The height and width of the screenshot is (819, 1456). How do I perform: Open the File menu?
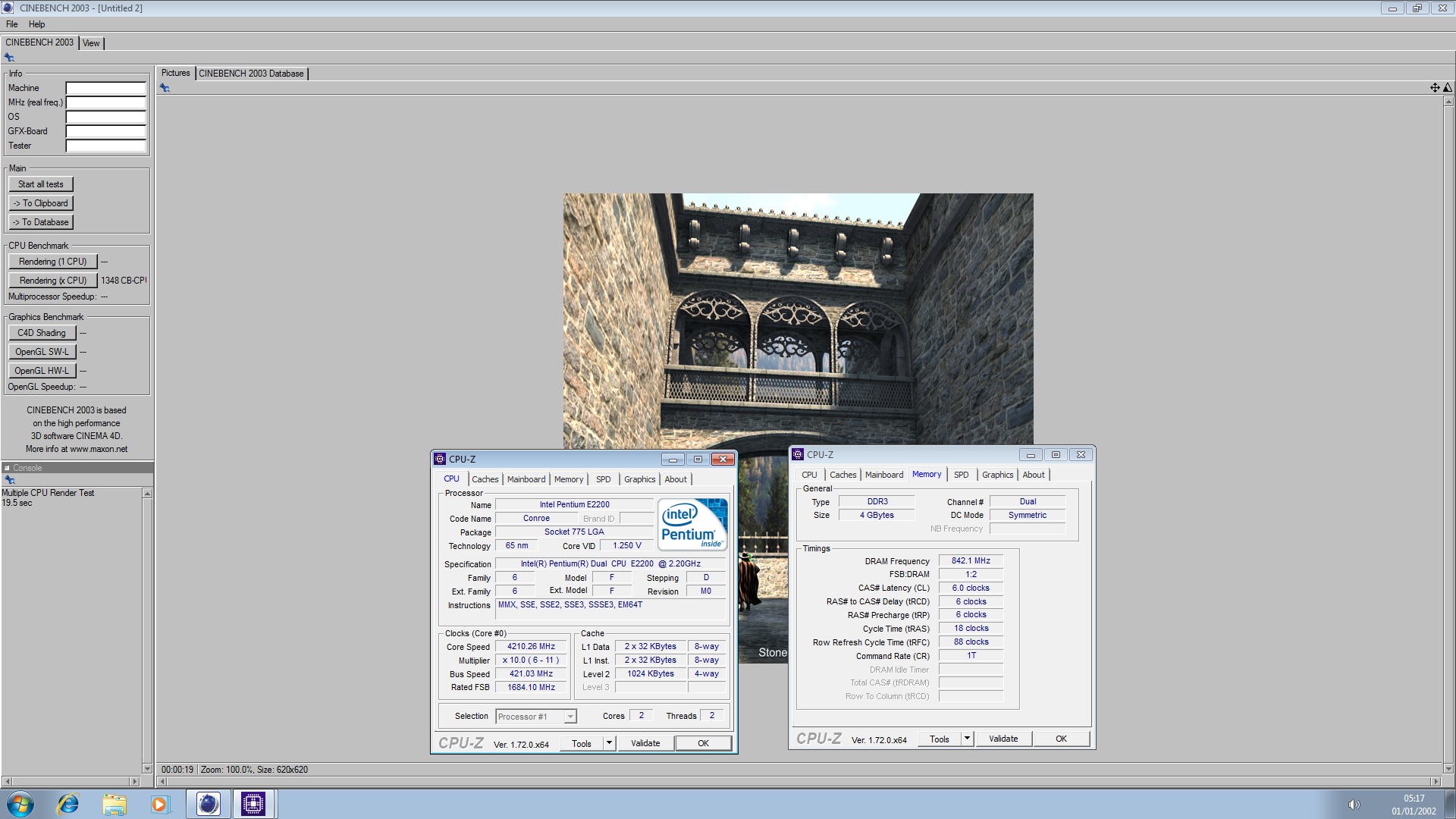point(12,24)
